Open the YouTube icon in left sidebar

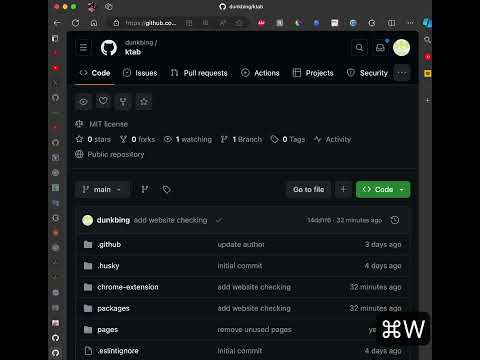click(x=56, y=68)
